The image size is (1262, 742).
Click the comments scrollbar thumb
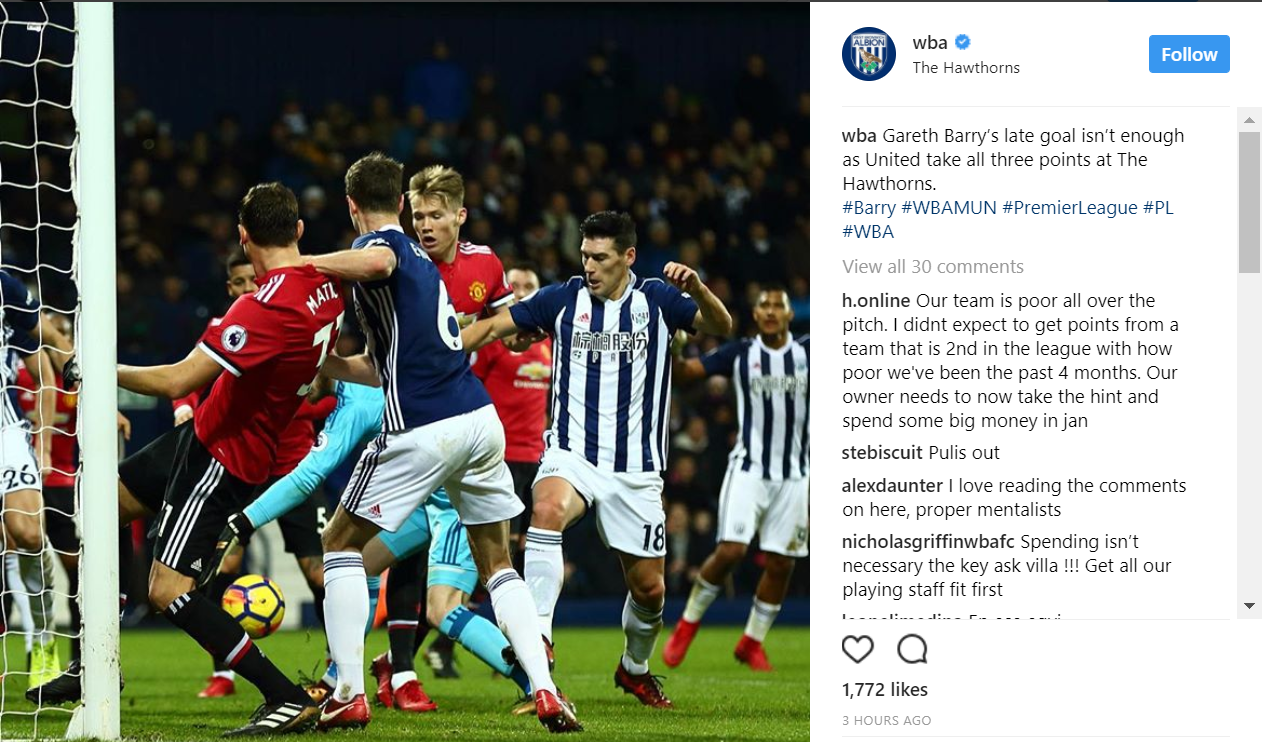click(1249, 203)
